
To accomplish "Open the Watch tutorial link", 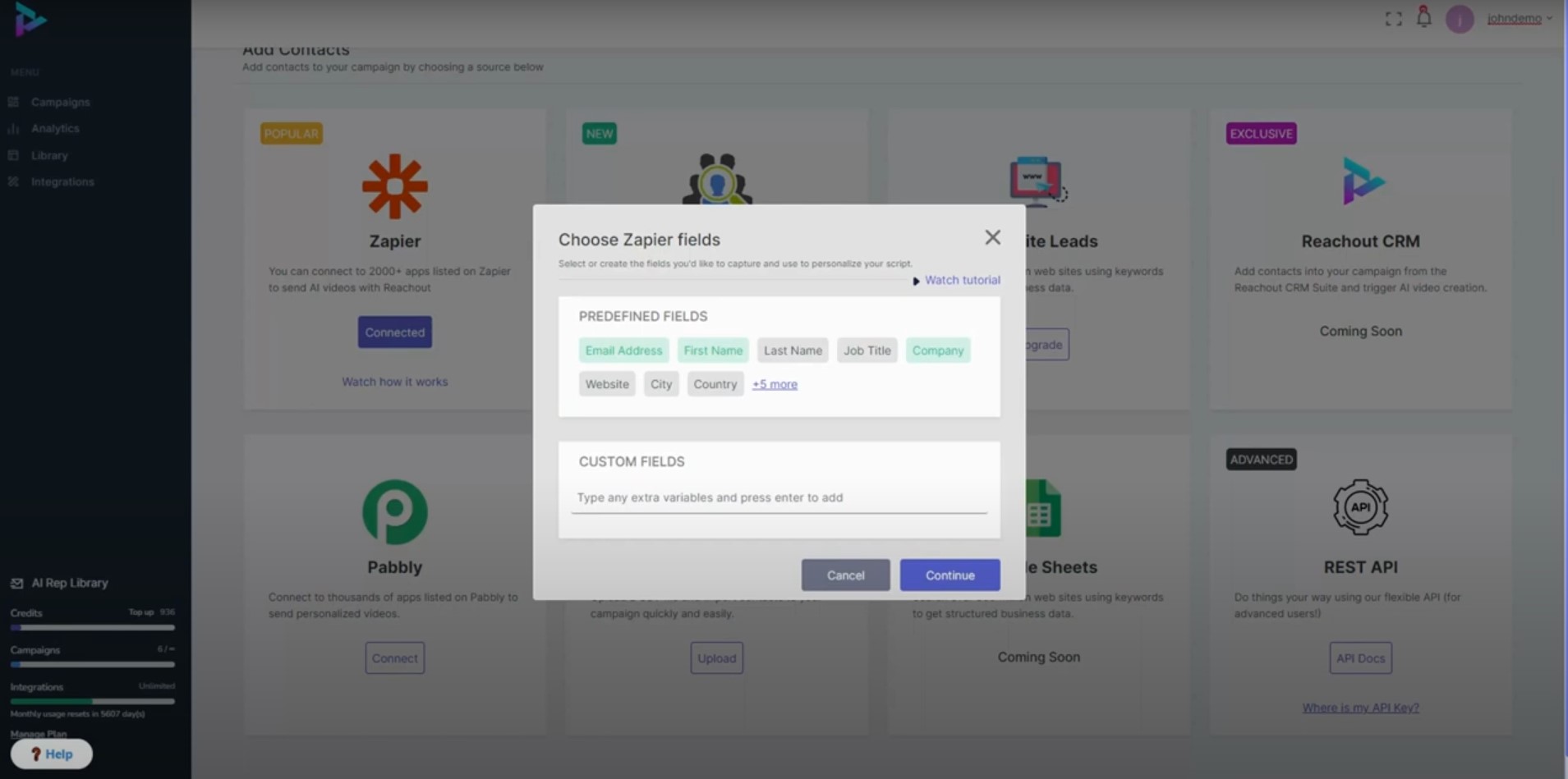I will click(963, 280).
